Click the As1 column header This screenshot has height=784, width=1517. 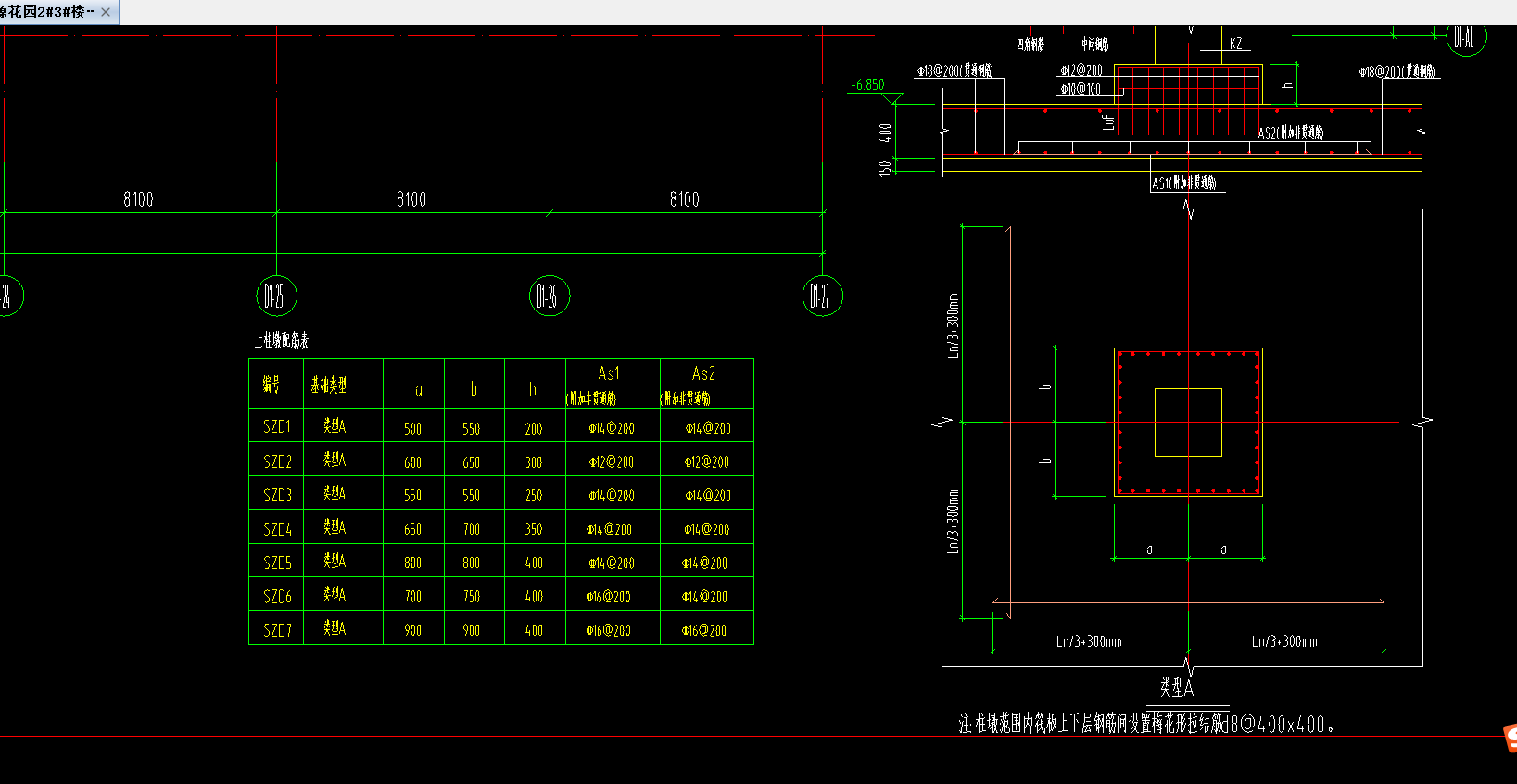click(x=609, y=373)
